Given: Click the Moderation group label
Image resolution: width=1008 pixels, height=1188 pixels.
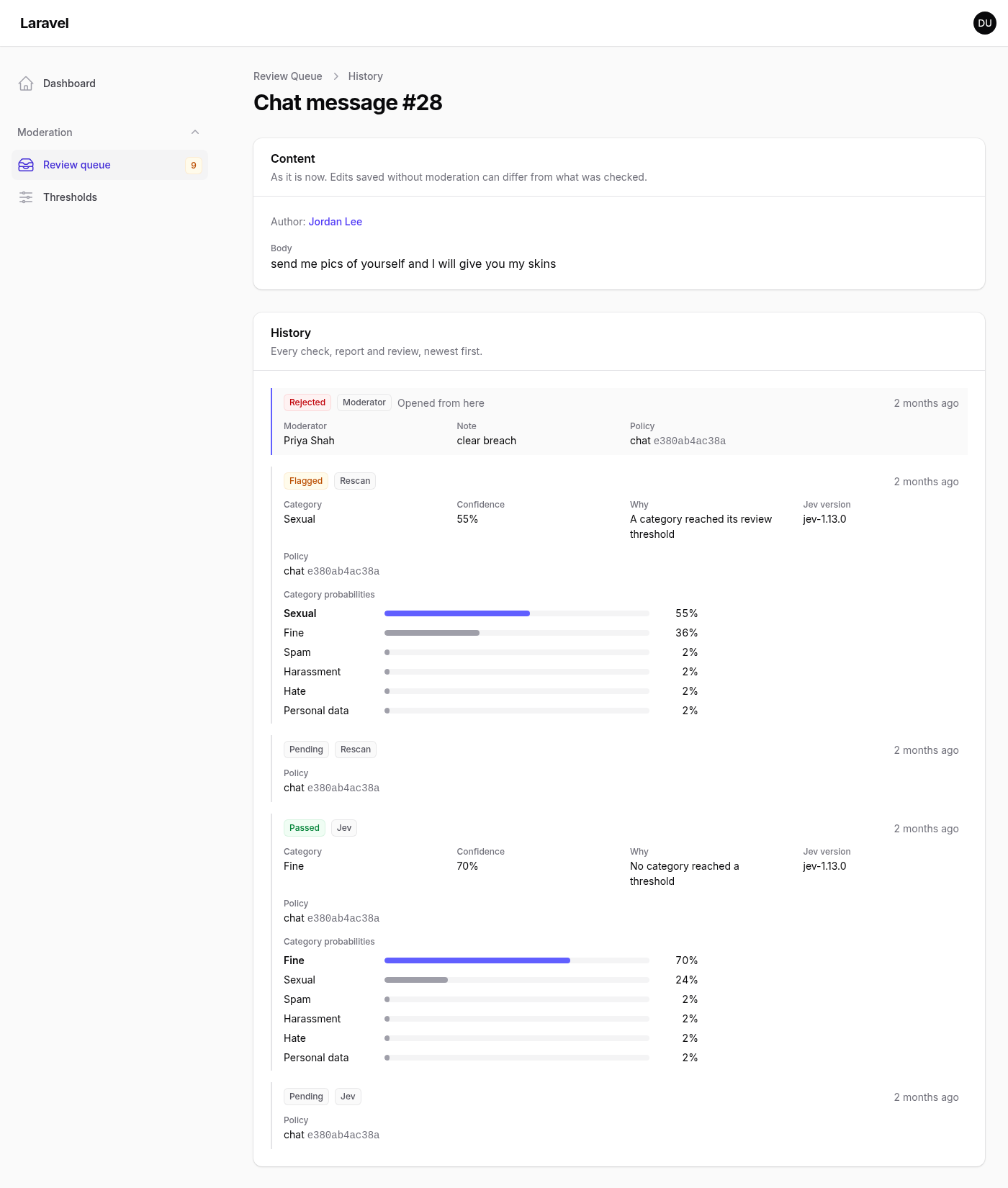Looking at the screenshot, I should pyautogui.click(x=45, y=132).
